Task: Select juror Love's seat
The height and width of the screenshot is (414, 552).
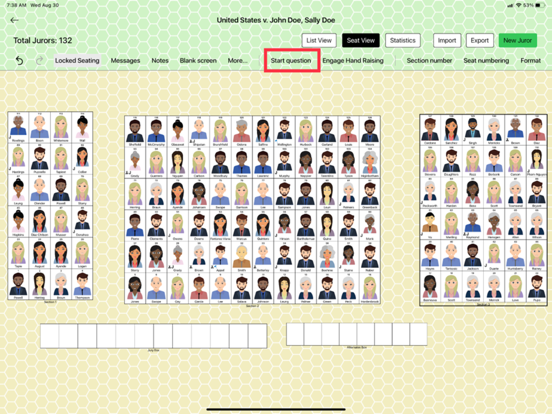Action: tap(515, 287)
